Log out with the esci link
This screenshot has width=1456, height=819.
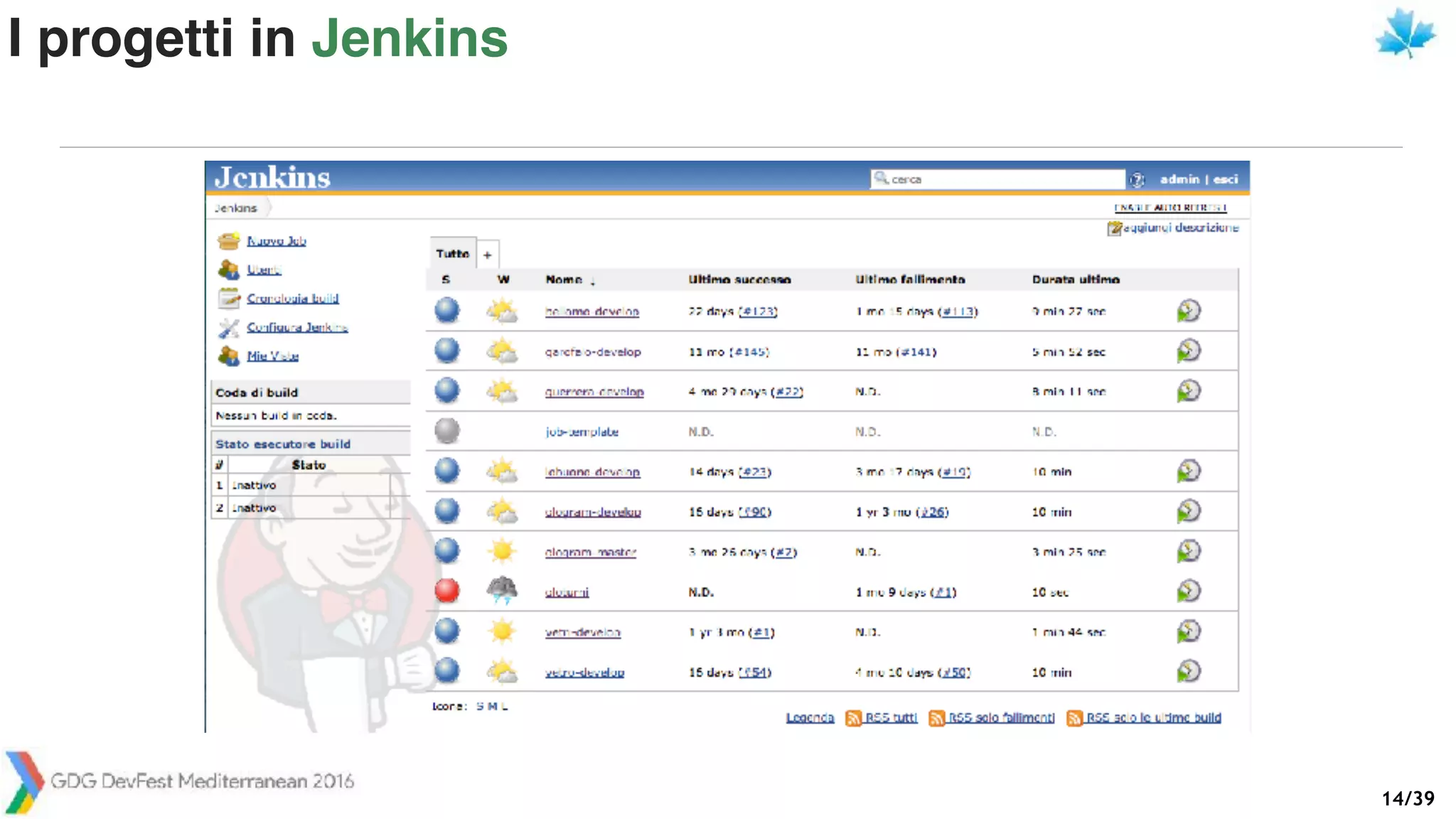(x=1226, y=179)
